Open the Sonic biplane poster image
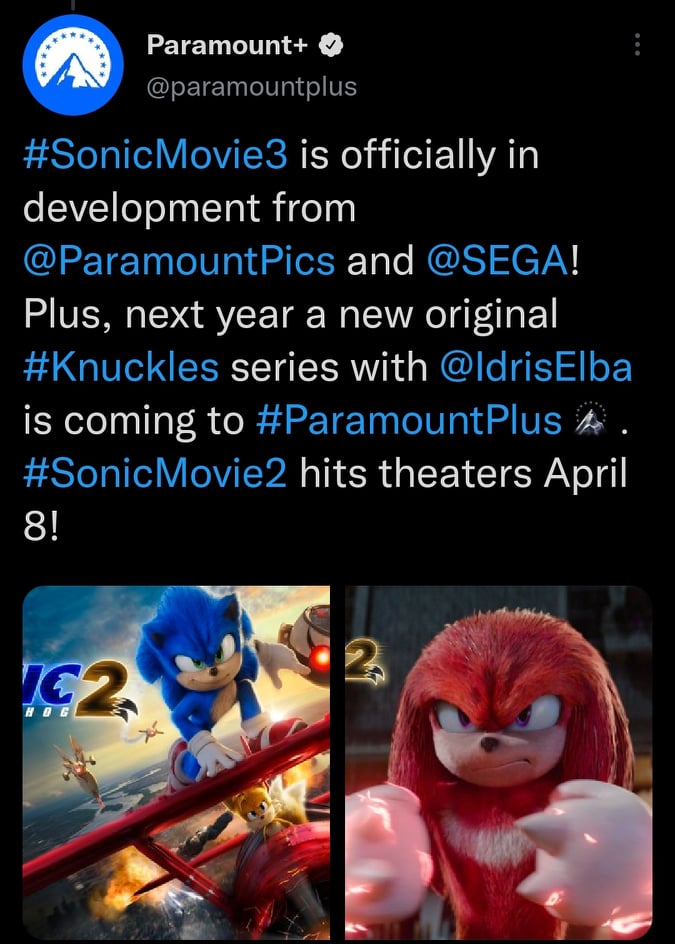This screenshot has height=944, width=675. [x=176, y=760]
